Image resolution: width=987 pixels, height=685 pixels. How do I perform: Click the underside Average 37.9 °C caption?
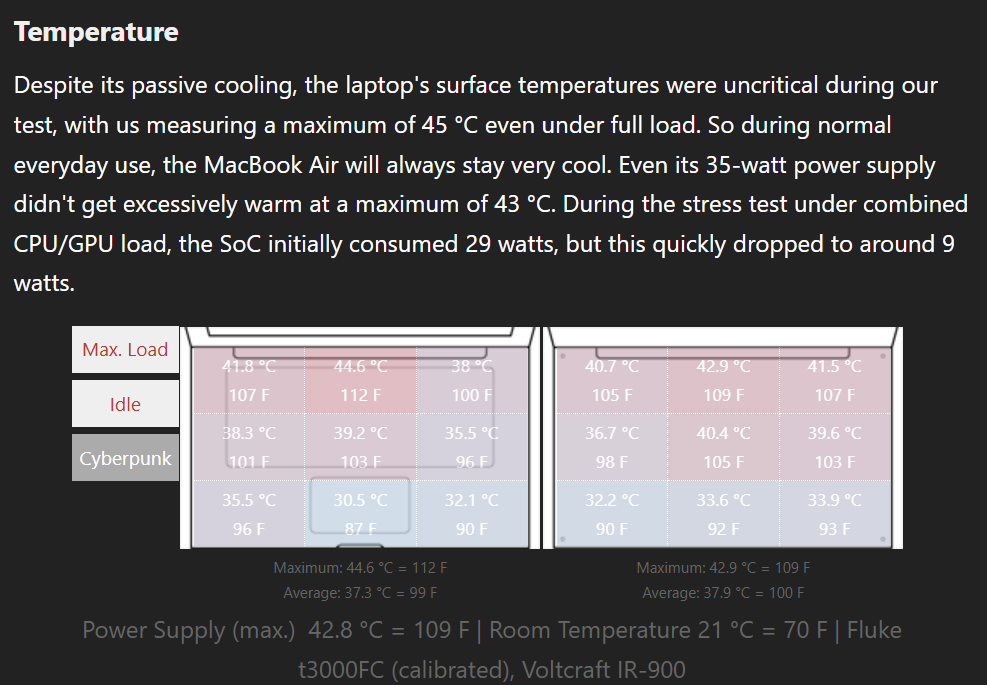click(723, 592)
